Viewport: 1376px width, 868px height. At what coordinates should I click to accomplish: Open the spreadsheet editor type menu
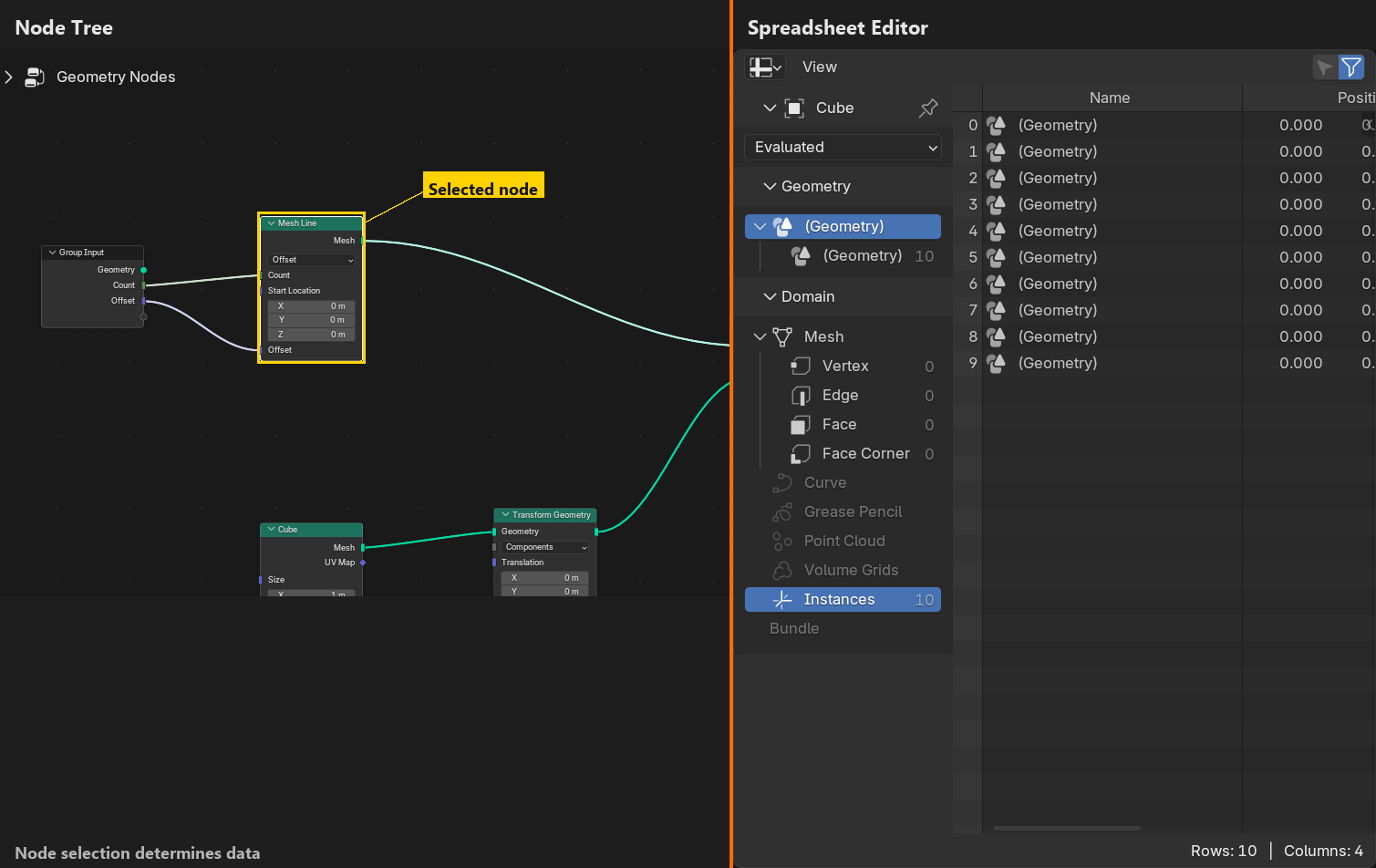tap(765, 67)
